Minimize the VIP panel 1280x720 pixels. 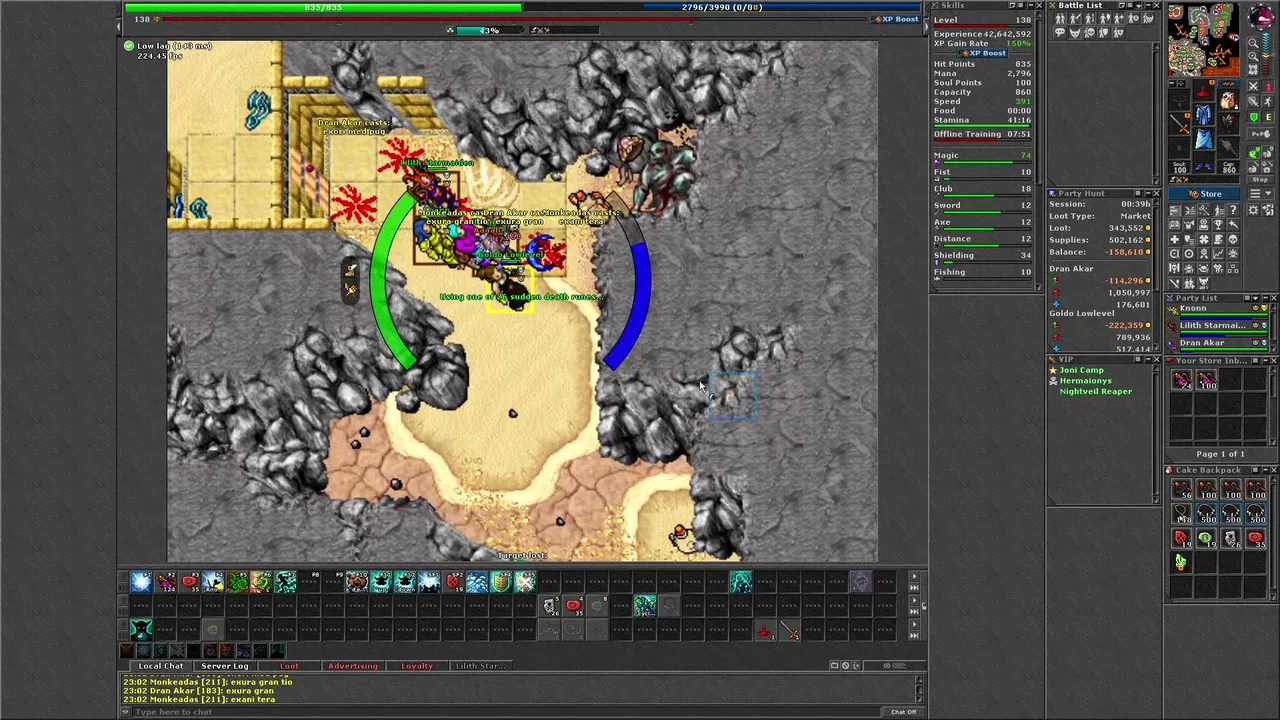tap(1148, 359)
